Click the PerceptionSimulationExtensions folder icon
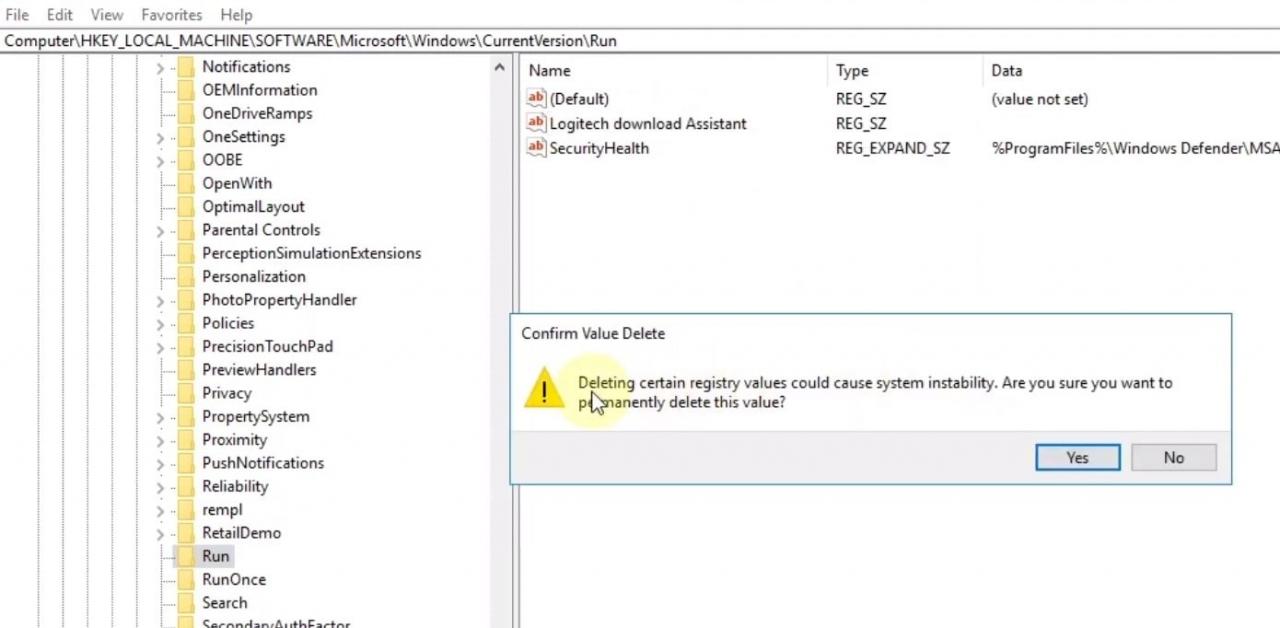This screenshot has width=1280, height=628. [186, 253]
